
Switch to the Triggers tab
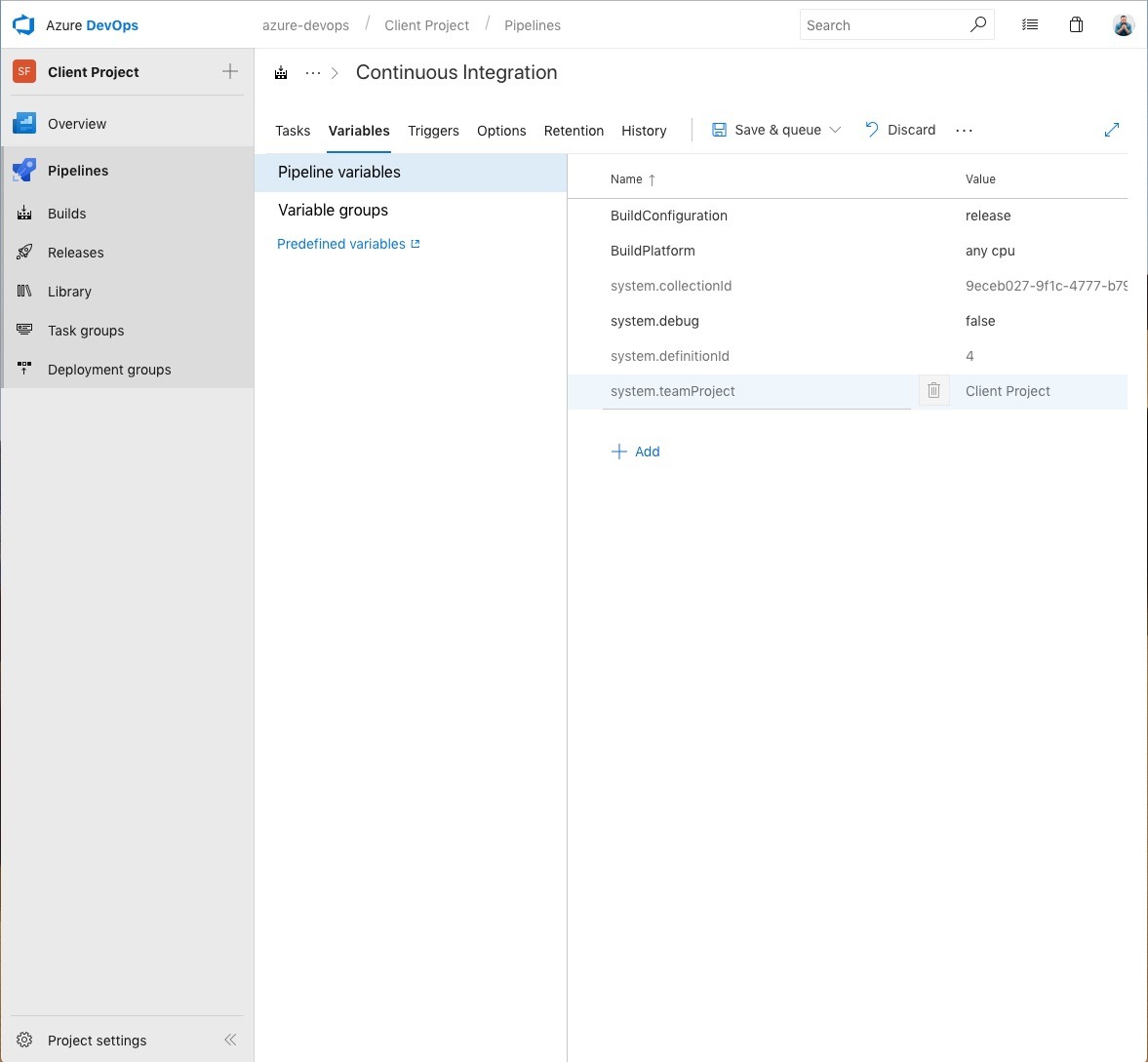tap(433, 131)
